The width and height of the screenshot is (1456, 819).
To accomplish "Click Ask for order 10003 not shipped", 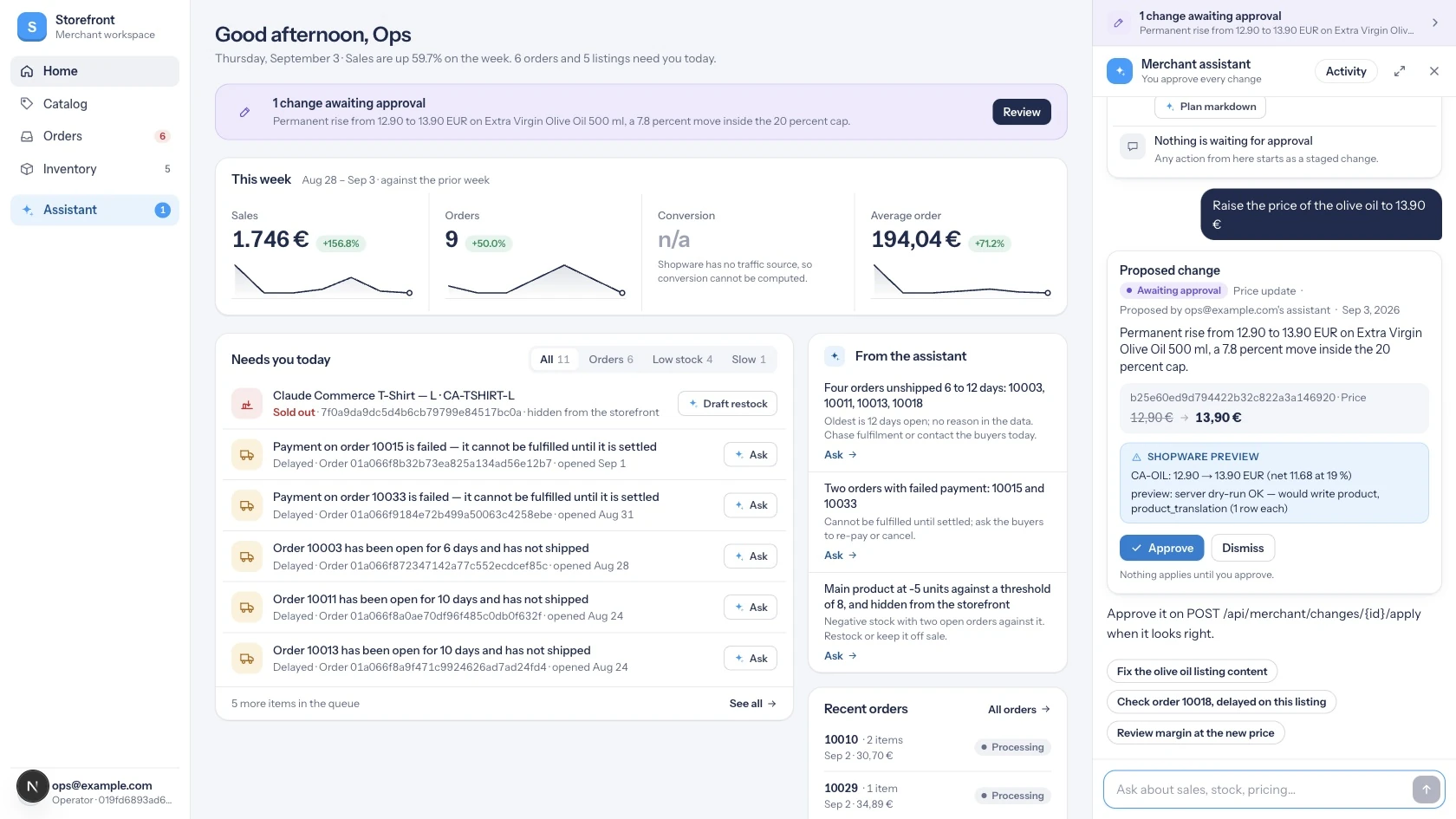I will pos(751,556).
